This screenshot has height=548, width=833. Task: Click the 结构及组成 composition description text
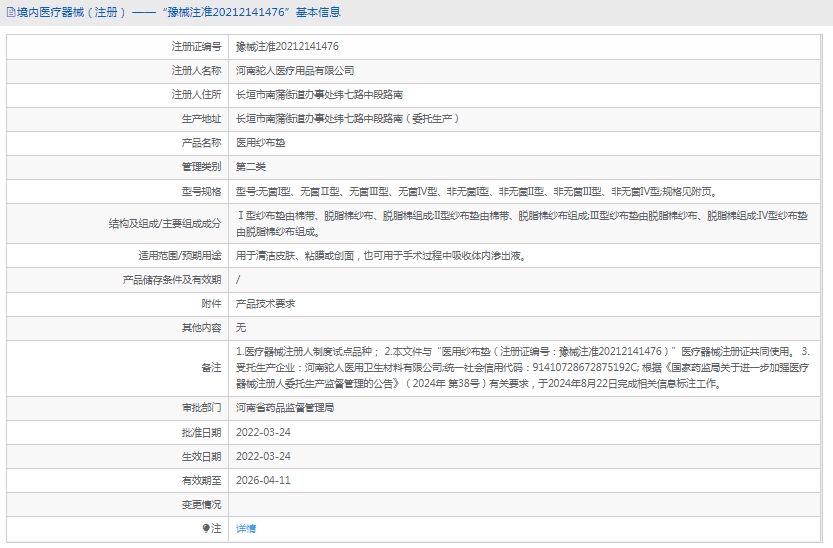coord(521,222)
